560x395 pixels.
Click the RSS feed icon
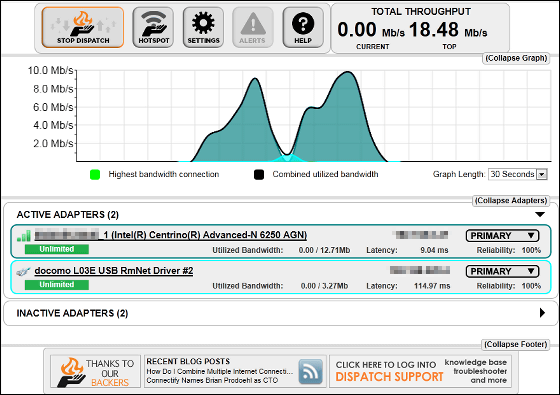point(310,372)
